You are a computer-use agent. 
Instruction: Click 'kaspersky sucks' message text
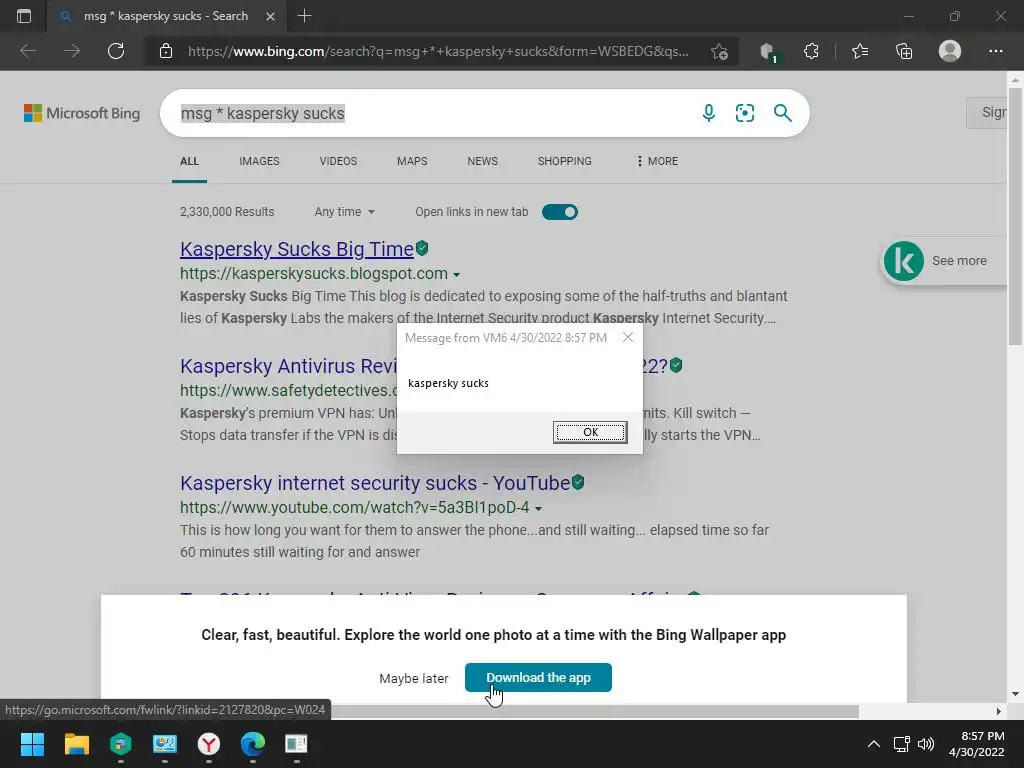pos(448,383)
